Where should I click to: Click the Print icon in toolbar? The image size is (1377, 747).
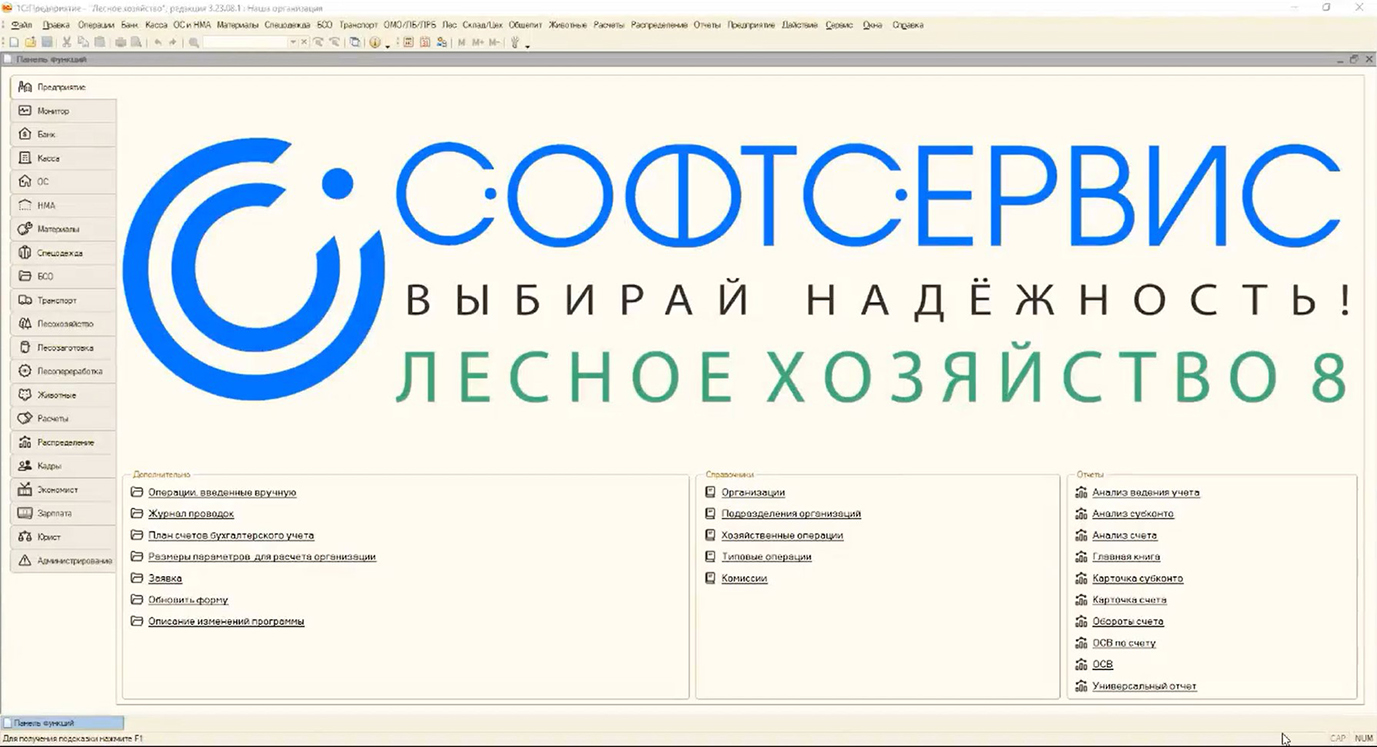[120, 42]
